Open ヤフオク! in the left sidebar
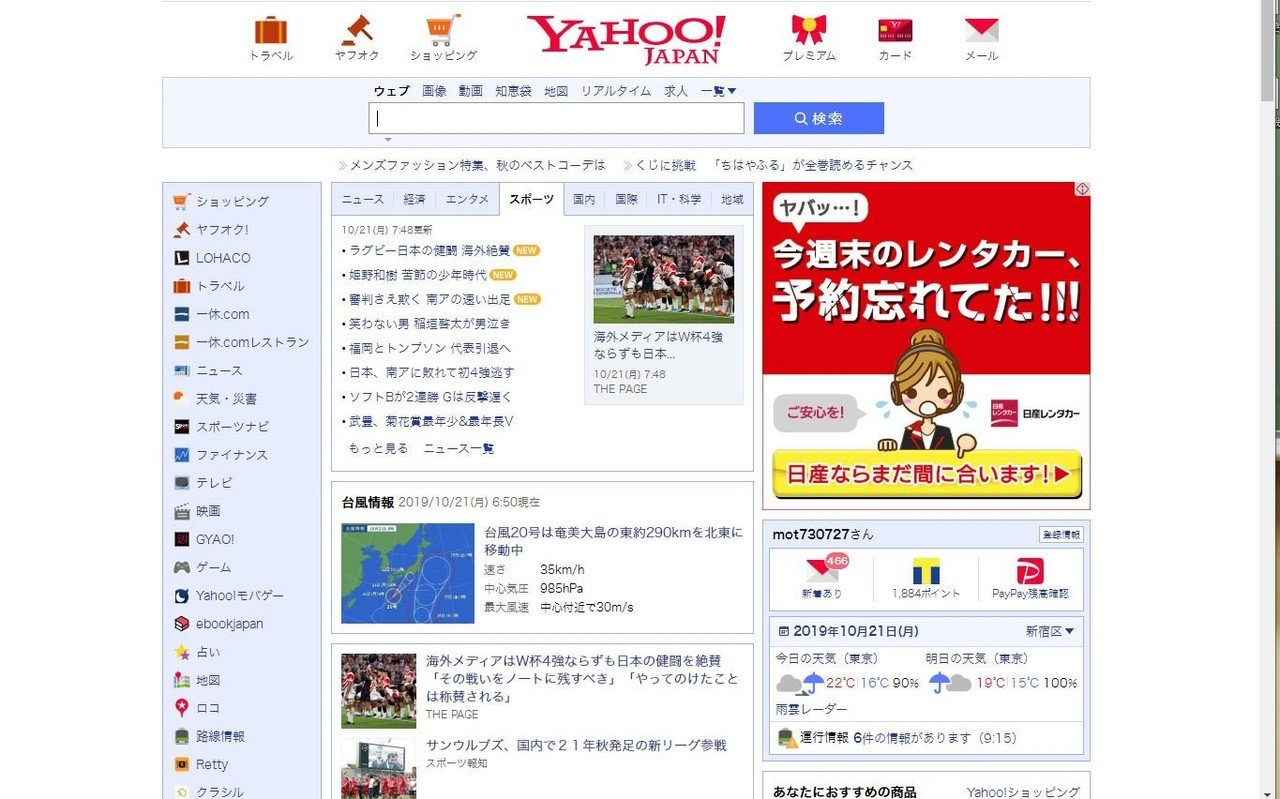The height and width of the screenshot is (799, 1280). point(222,229)
